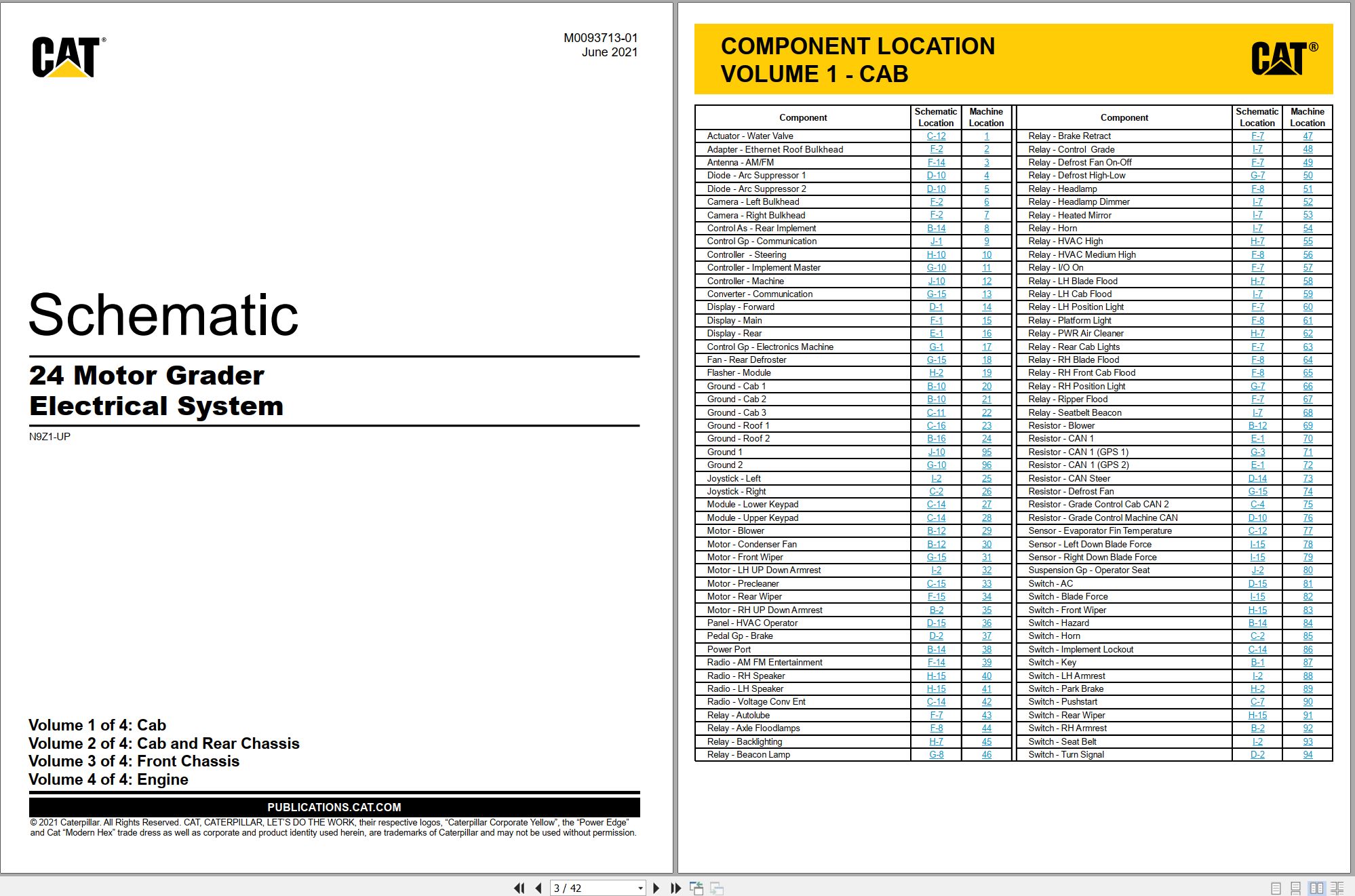This screenshot has height=896, width=1355.
Task: Click machine location 15 for Display Main
Action: point(986,320)
